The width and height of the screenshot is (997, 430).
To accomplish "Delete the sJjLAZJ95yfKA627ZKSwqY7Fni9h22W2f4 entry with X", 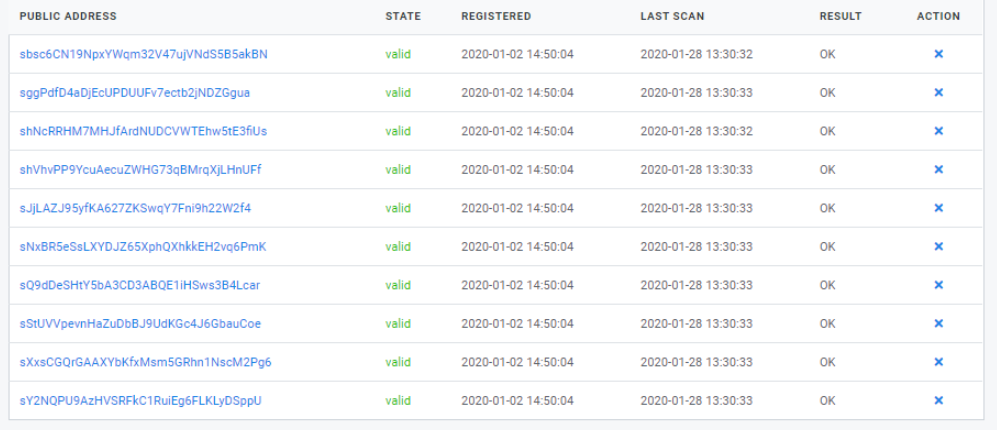I will [x=938, y=208].
